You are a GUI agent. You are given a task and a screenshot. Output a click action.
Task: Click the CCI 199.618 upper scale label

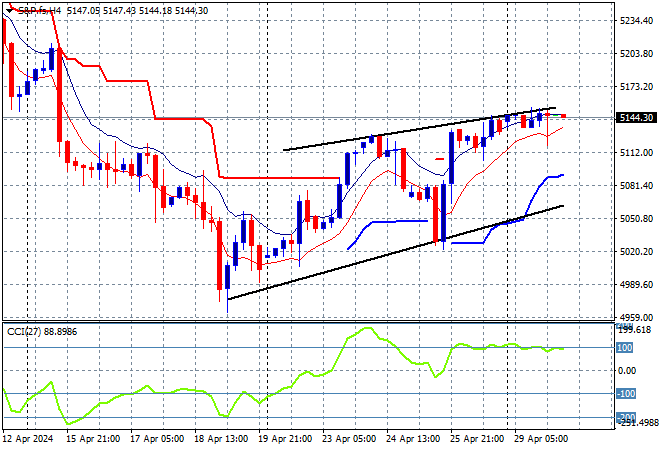pos(636,330)
